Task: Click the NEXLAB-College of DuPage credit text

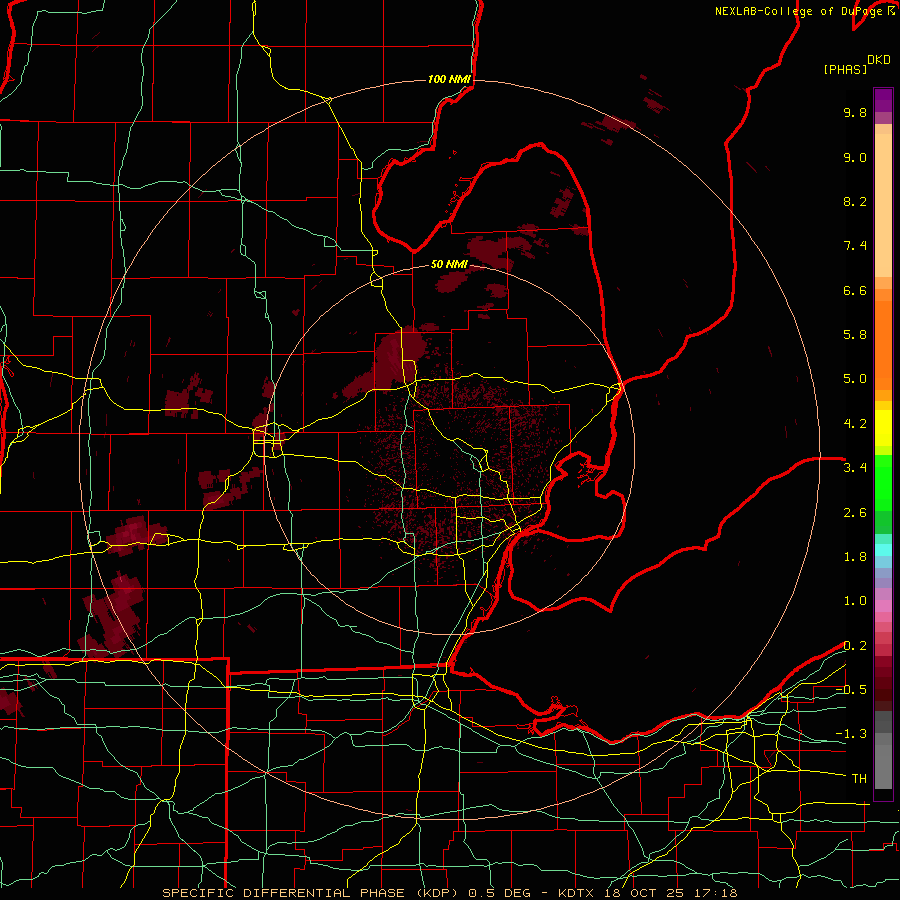Action: (x=805, y=11)
